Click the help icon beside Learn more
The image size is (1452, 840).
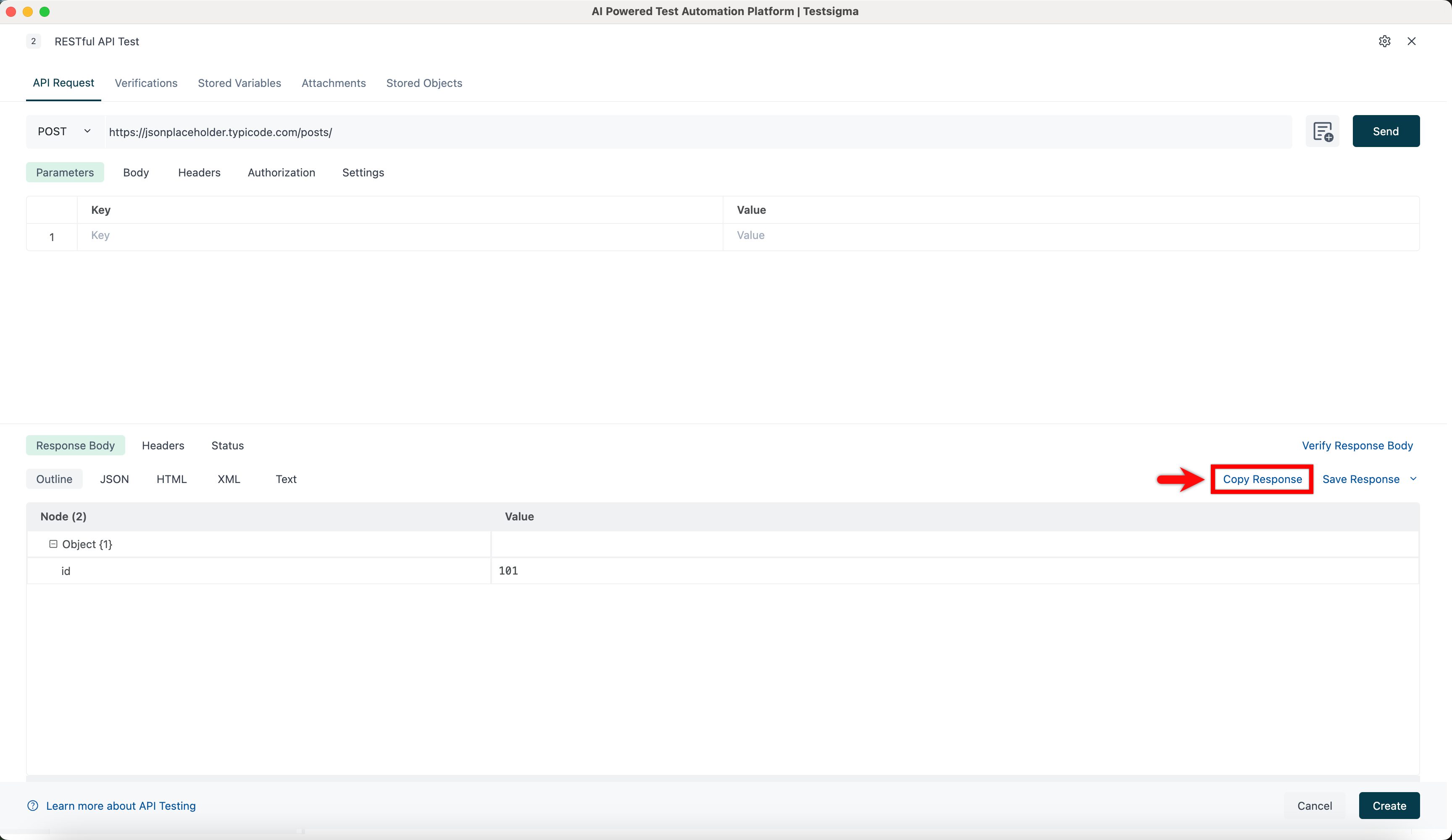tap(33, 806)
